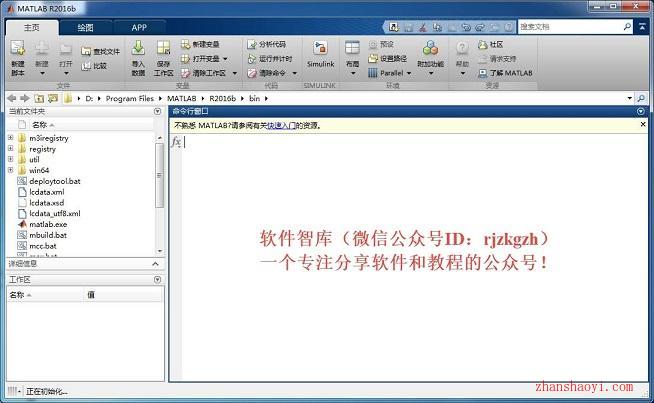Image resolution: width=654 pixels, height=403 pixels.
Task: Click the cut (scissors) quick access icon
Action: 423,28
